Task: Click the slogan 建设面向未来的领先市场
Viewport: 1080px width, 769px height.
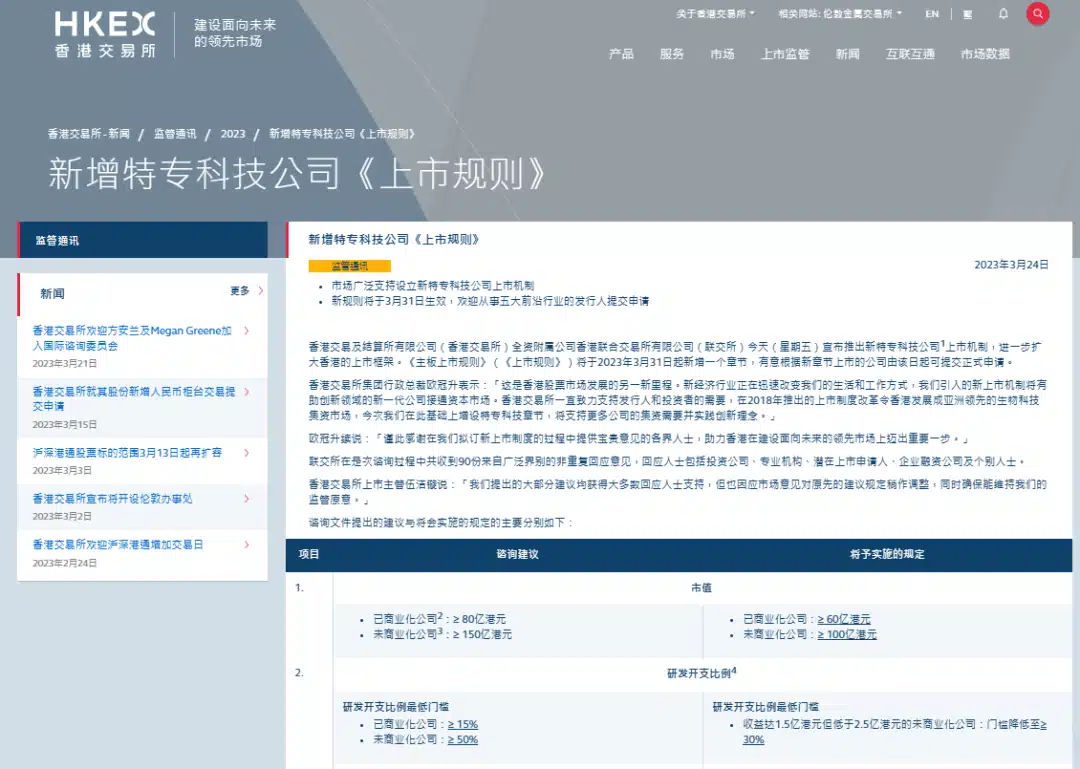Action: [235, 33]
